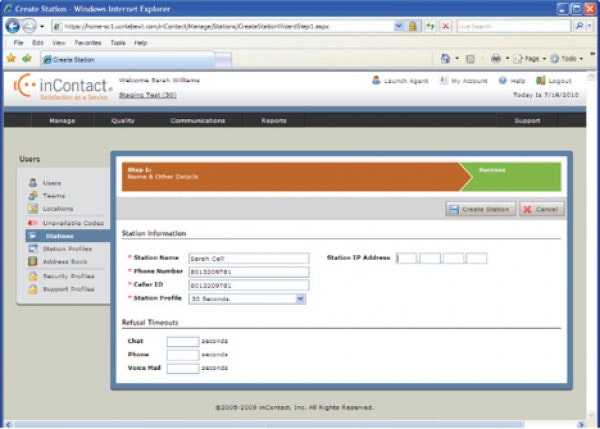The width and height of the screenshot is (600, 429).
Task: Open the Support navigation menu
Action: tap(527, 121)
